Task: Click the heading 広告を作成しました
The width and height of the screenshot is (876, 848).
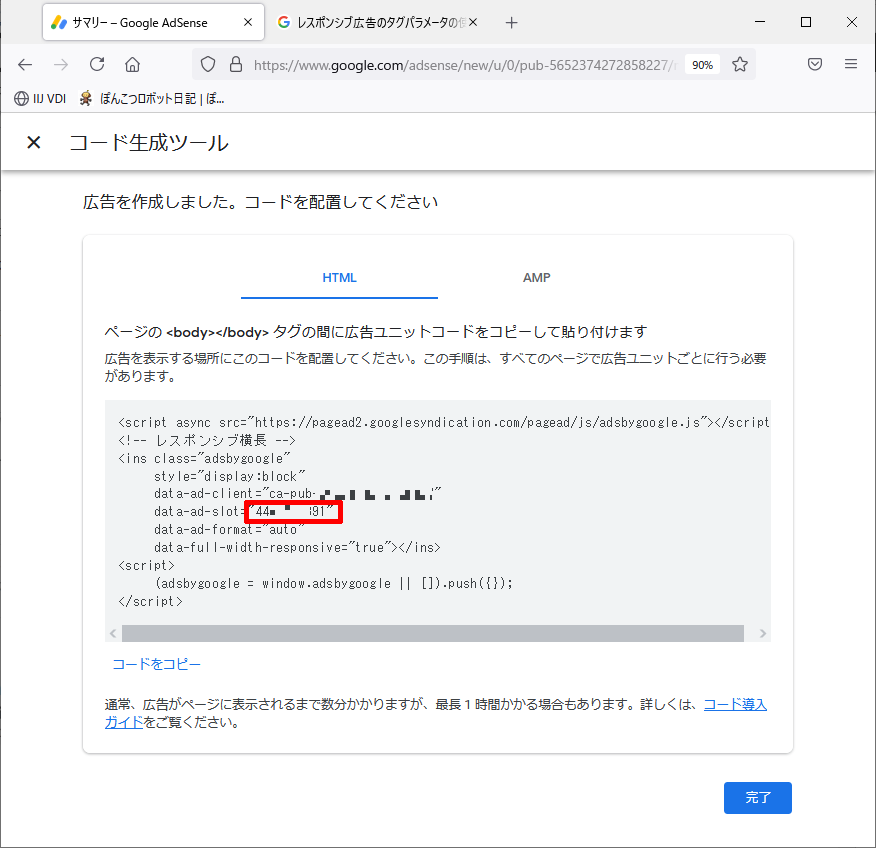Action: coord(260,202)
